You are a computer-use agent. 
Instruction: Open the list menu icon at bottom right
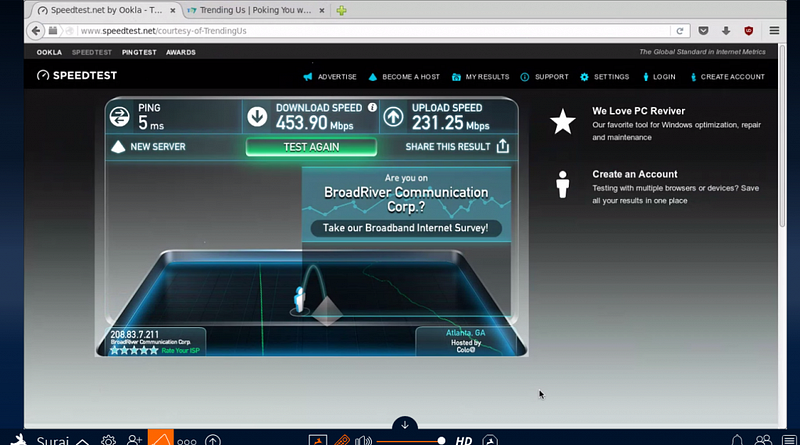[789, 440]
